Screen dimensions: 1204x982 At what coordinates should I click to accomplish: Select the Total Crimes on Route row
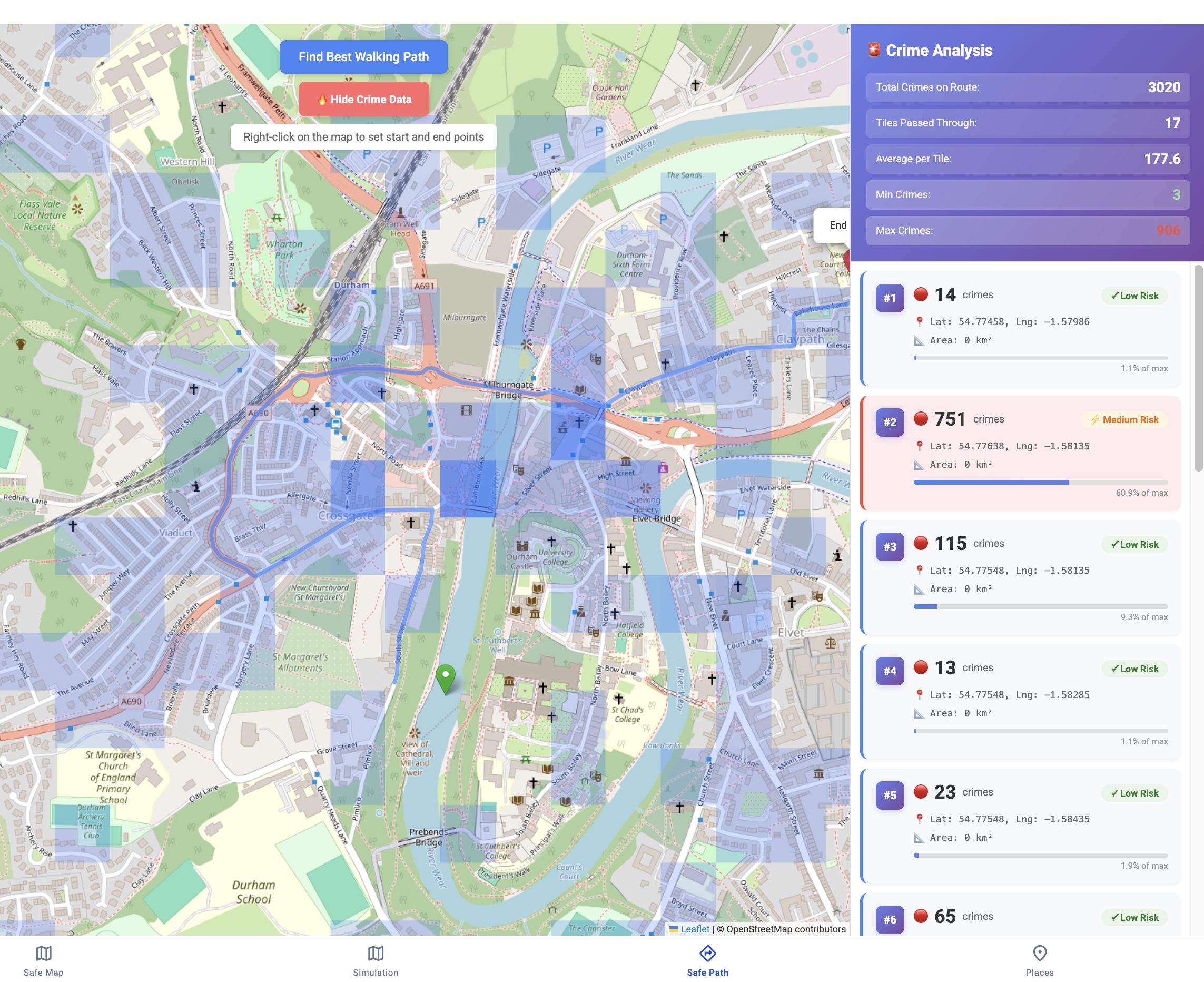[1028, 87]
